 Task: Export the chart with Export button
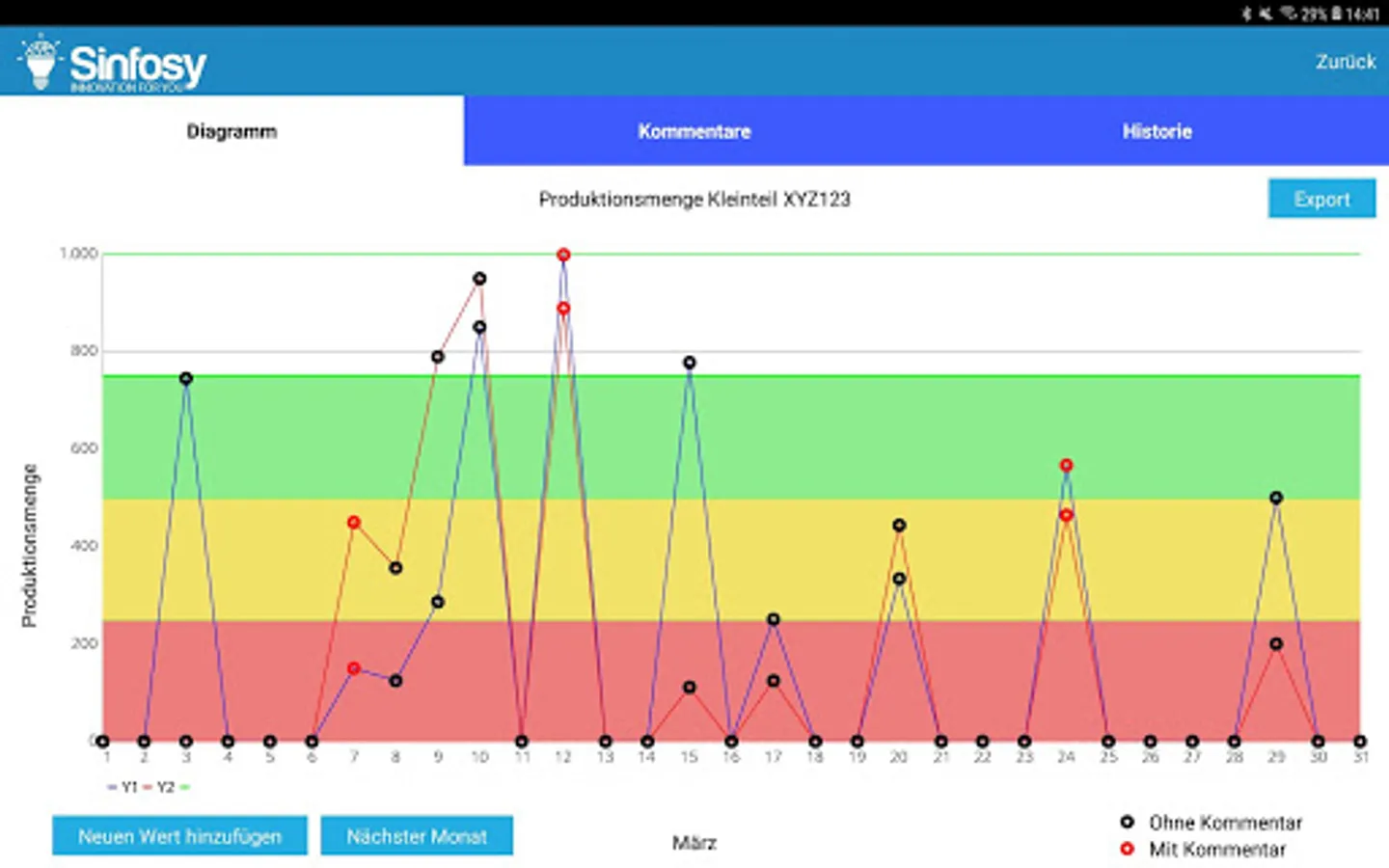pos(1321,199)
